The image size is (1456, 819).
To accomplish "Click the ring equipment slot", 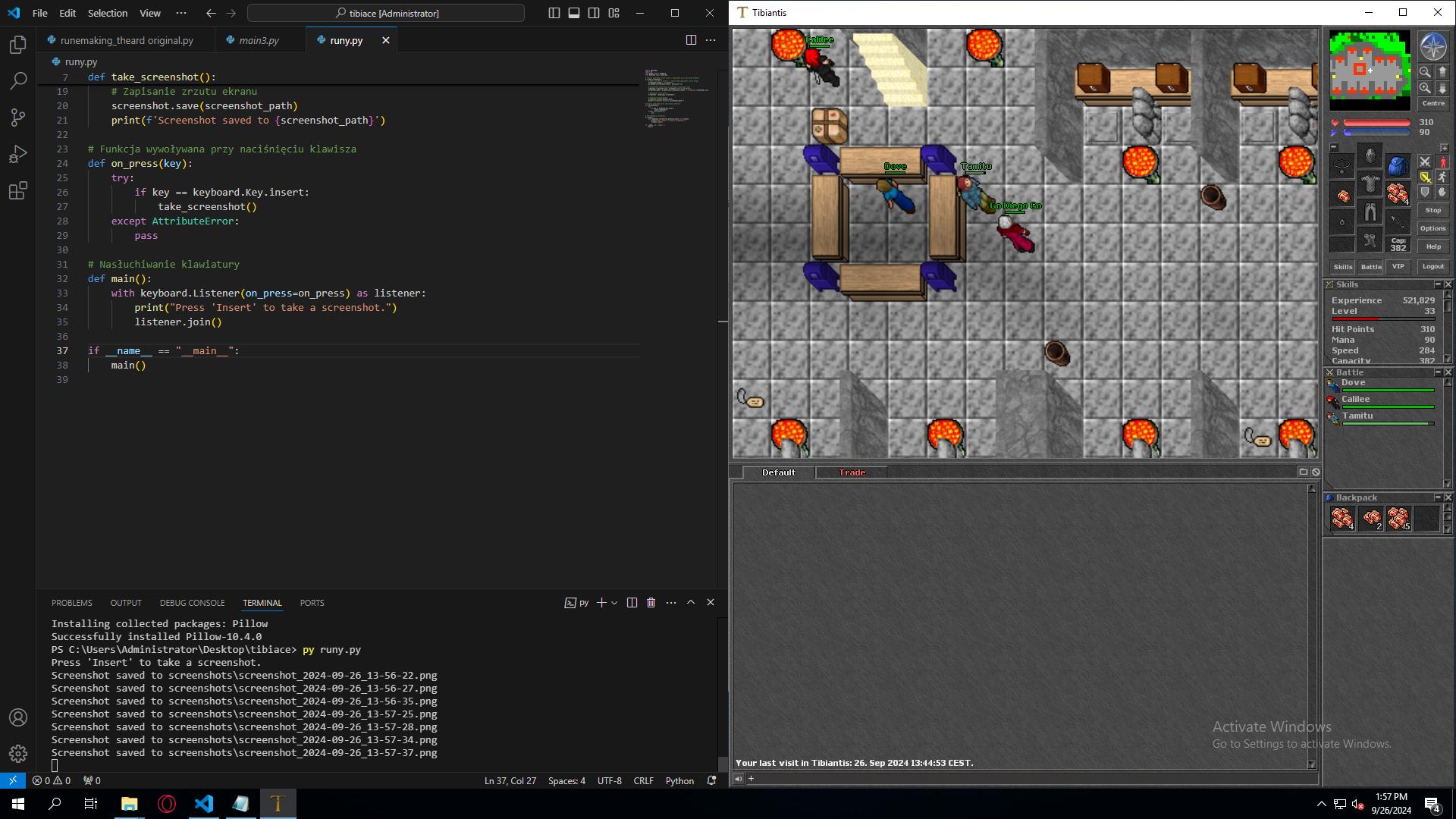I will (x=1341, y=222).
